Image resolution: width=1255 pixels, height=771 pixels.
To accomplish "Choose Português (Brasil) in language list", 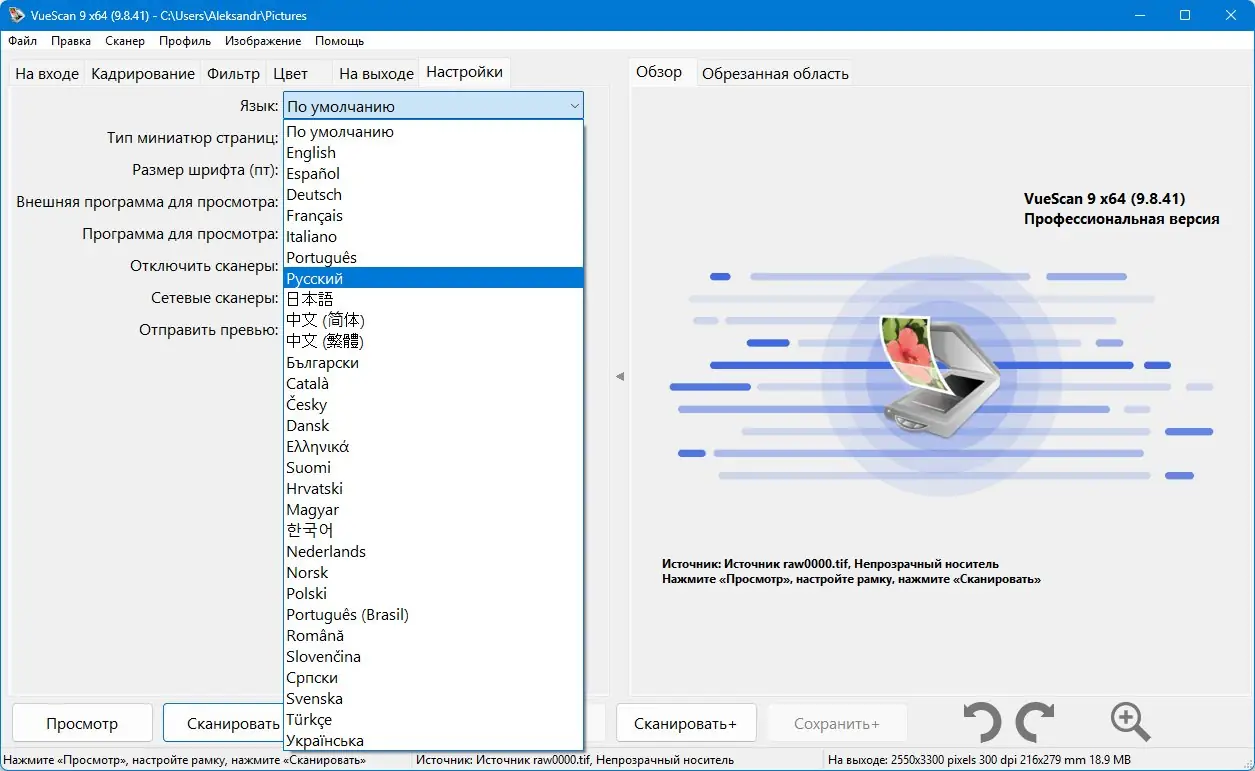I will pos(433,614).
